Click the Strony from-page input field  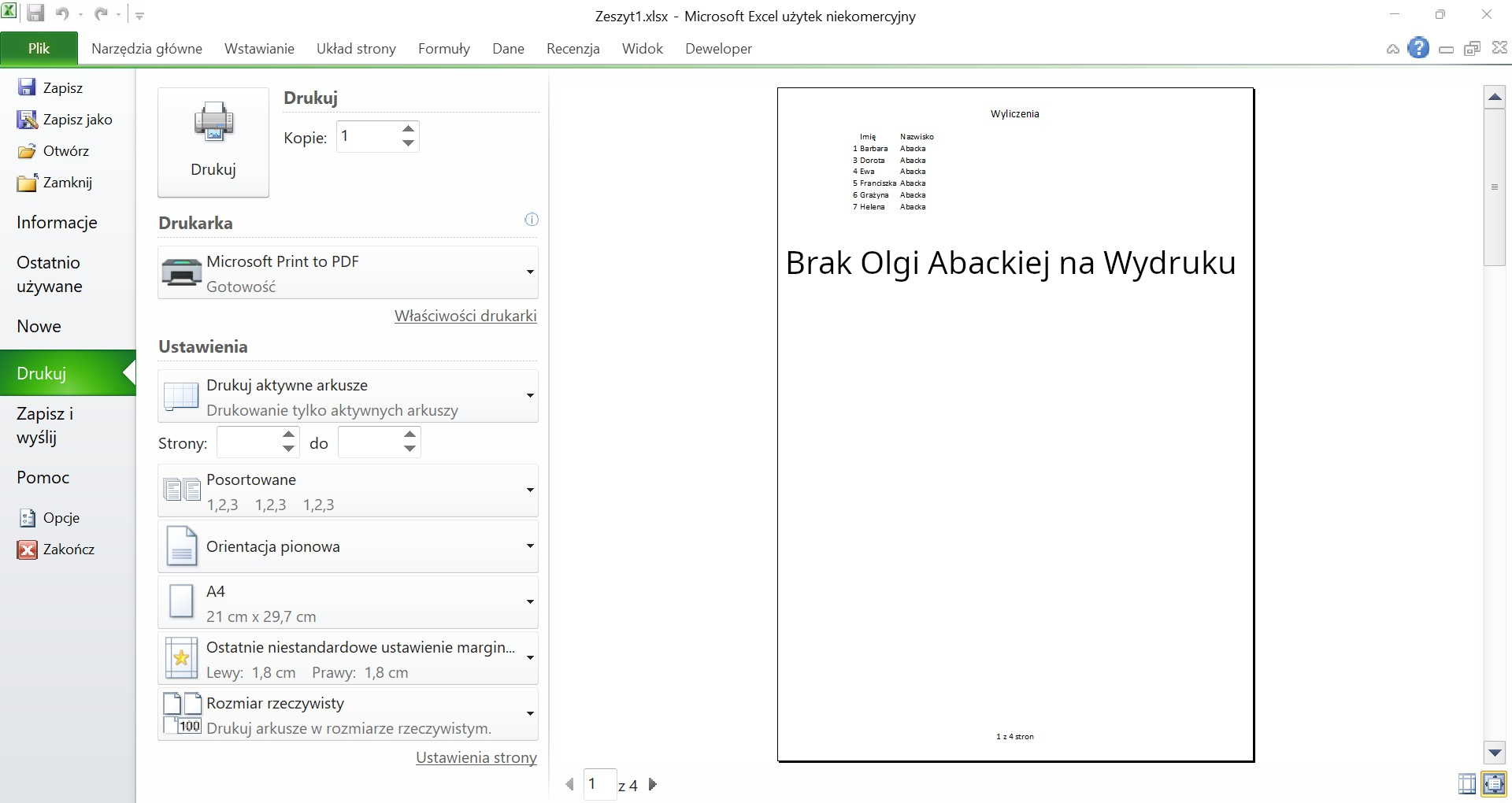tap(248, 442)
